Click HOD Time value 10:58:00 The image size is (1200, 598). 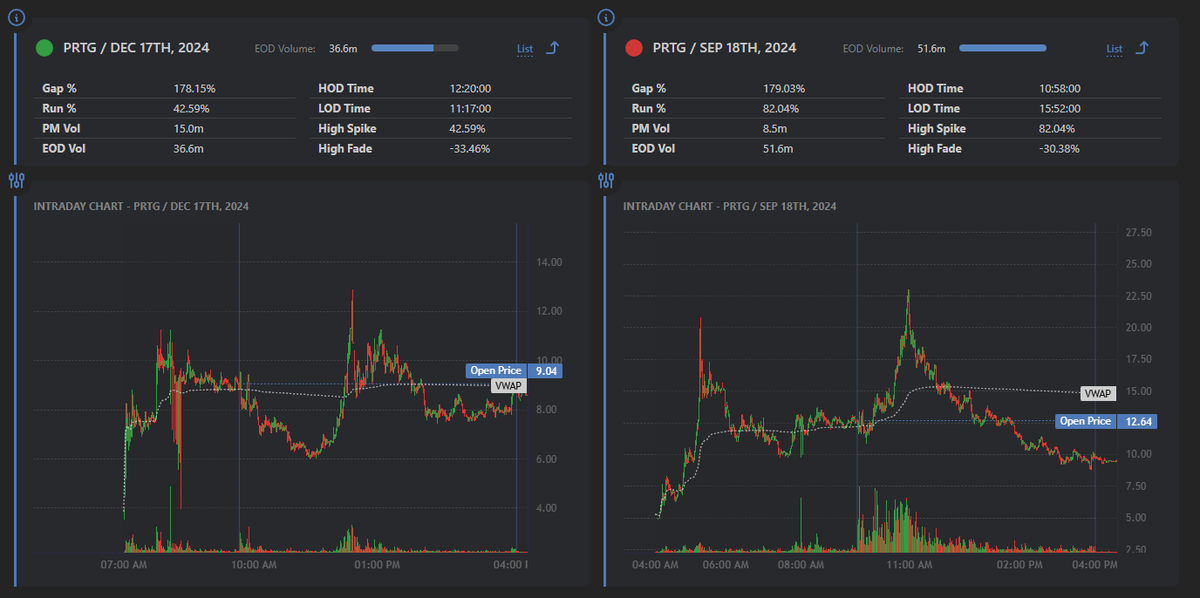click(x=1060, y=89)
